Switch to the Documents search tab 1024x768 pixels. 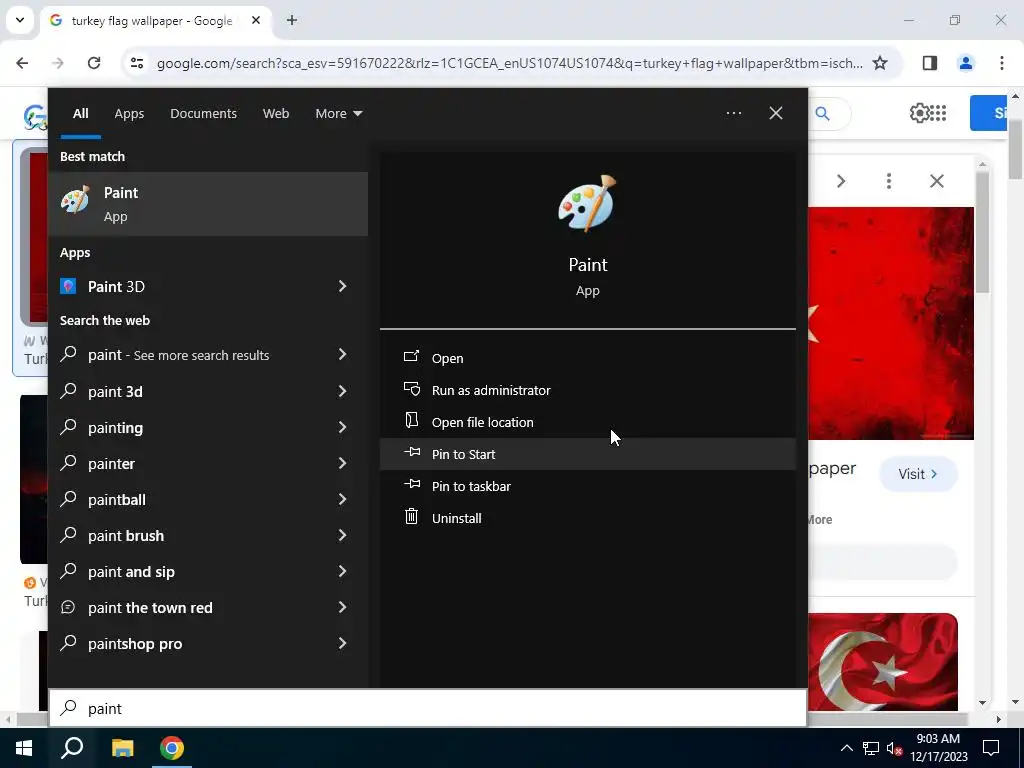(203, 113)
